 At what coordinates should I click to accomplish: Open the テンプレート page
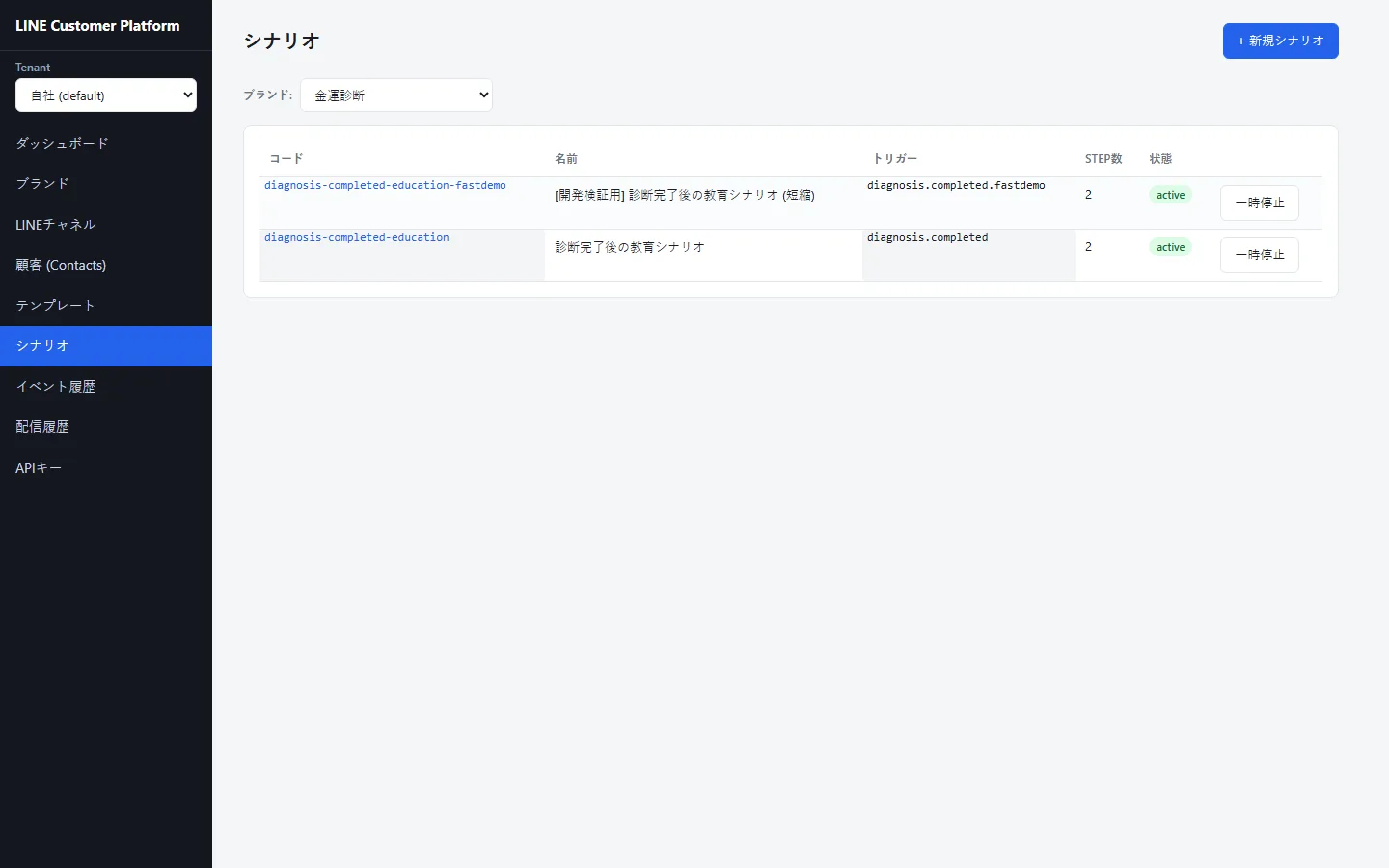click(106, 305)
